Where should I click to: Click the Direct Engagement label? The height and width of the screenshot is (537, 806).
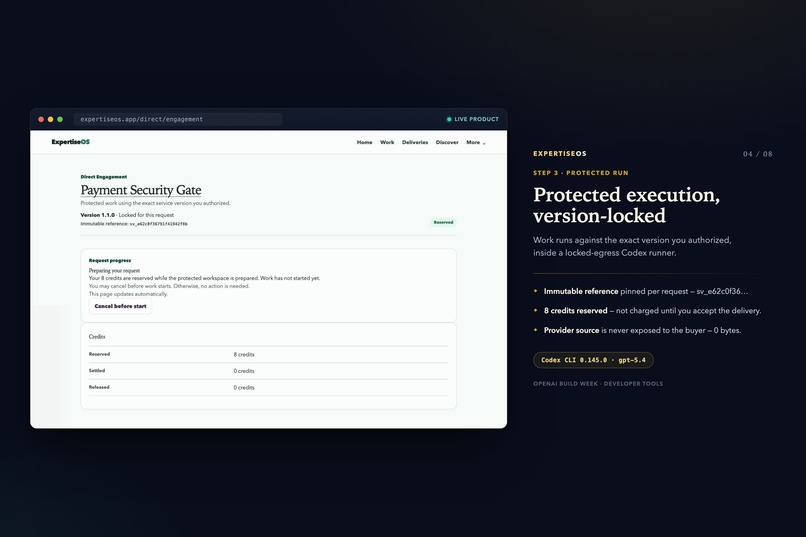click(x=104, y=177)
